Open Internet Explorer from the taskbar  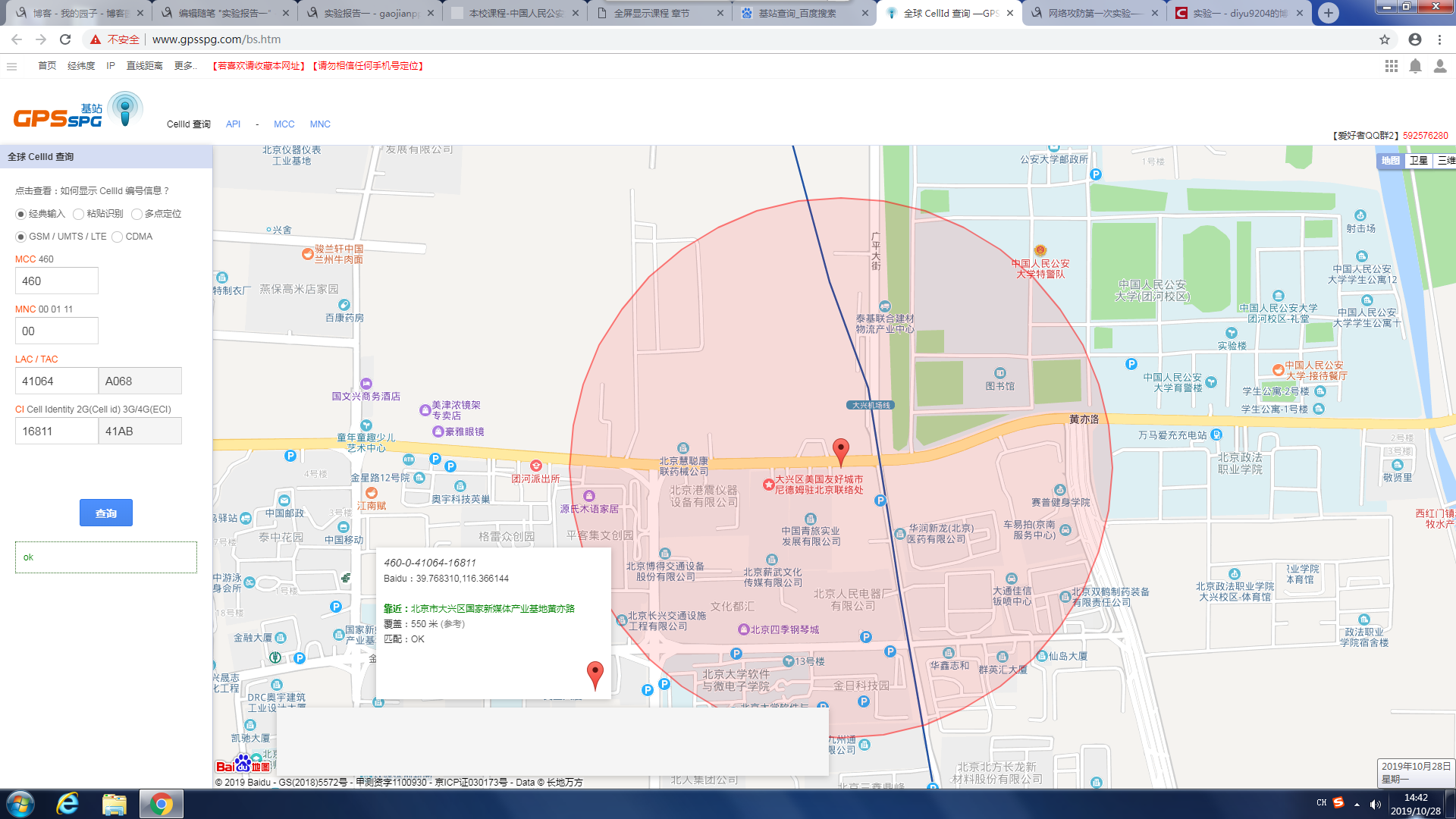point(68,804)
